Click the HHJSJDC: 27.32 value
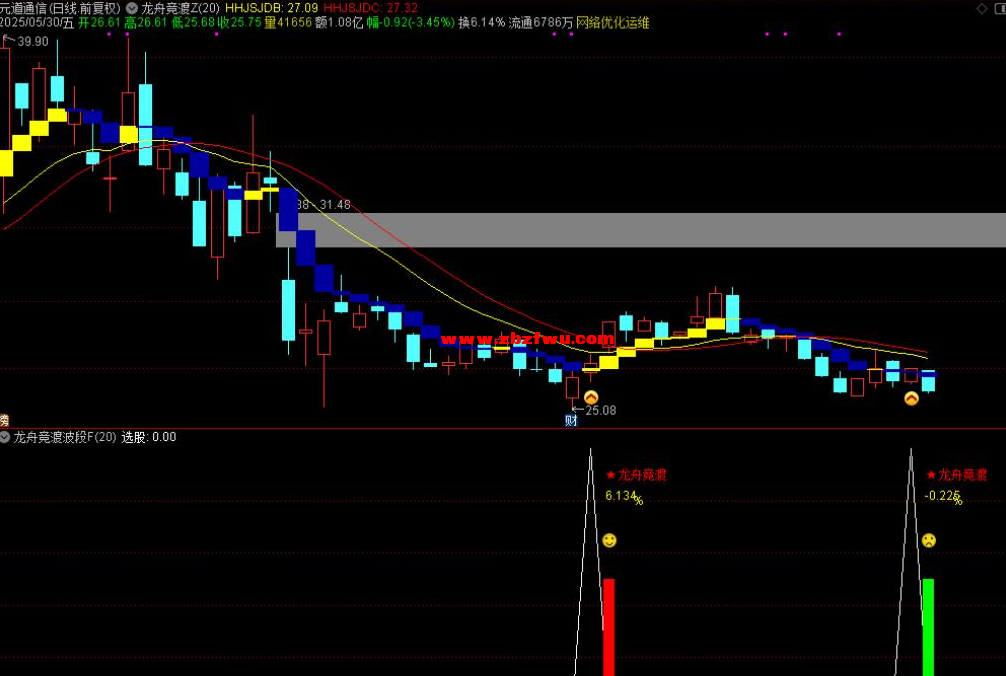 point(371,8)
